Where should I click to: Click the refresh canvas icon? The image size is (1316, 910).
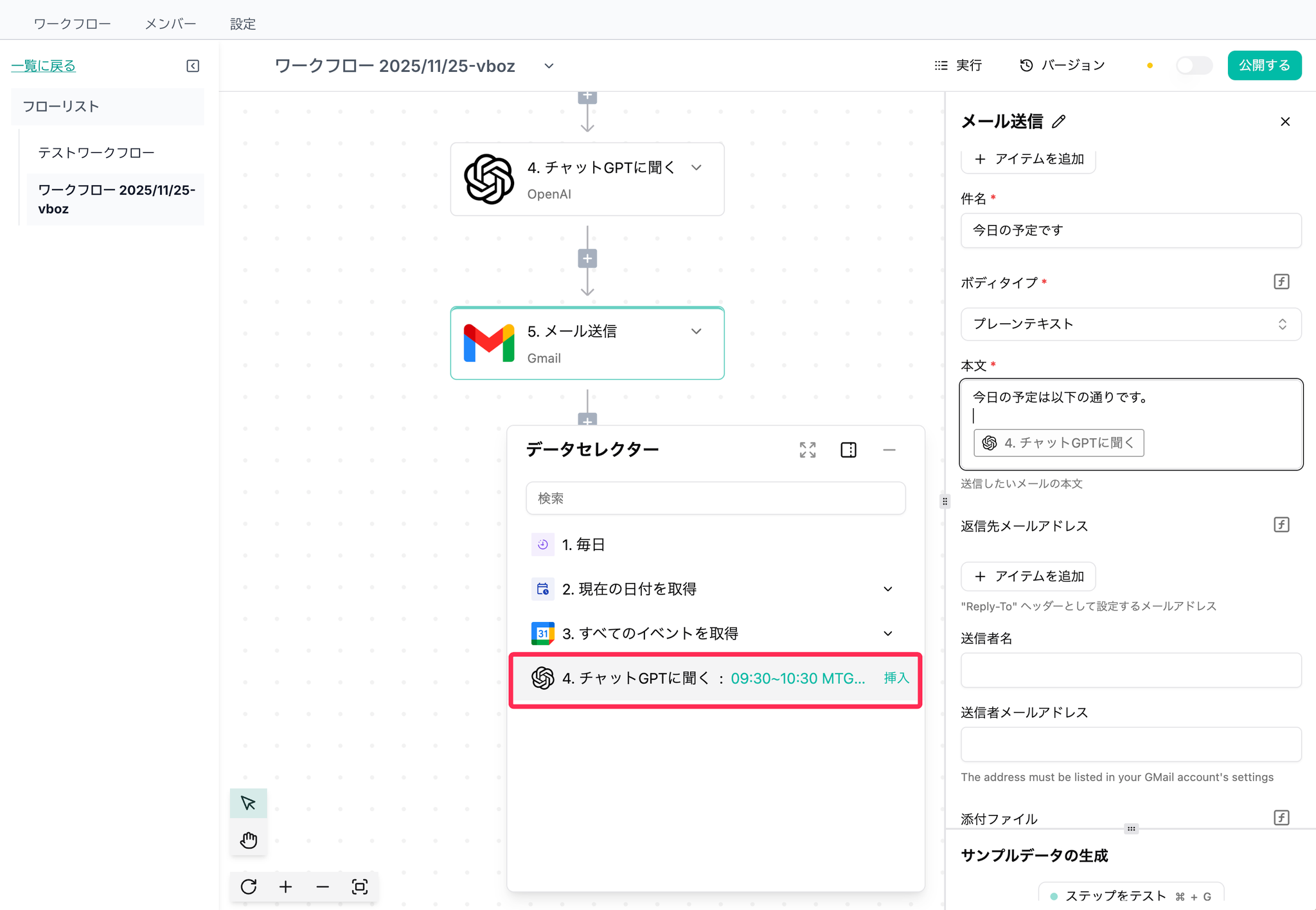249,887
